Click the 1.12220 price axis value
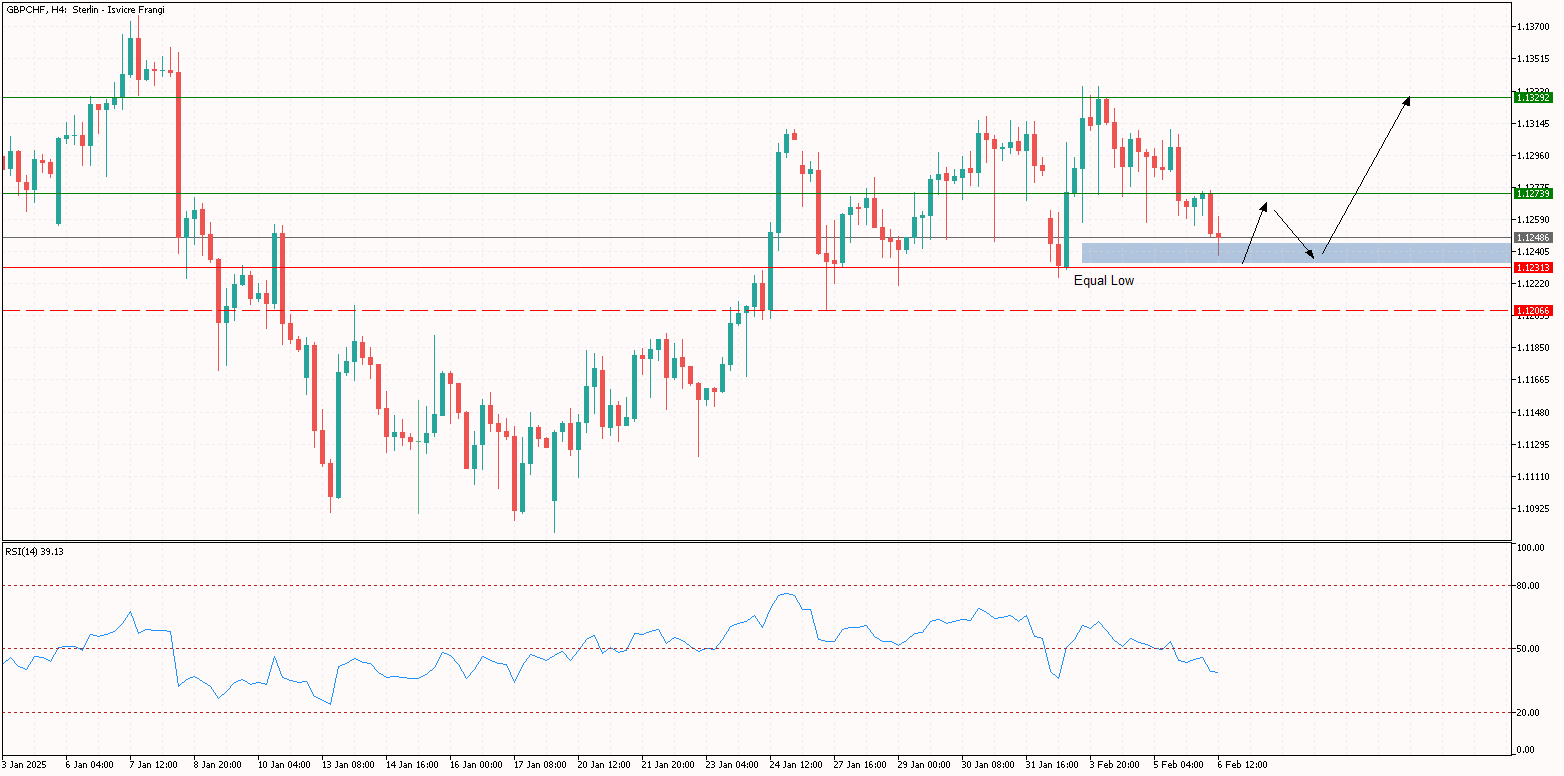Viewport: 1564px width, 776px height. pyautogui.click(x=1534, y=283)
